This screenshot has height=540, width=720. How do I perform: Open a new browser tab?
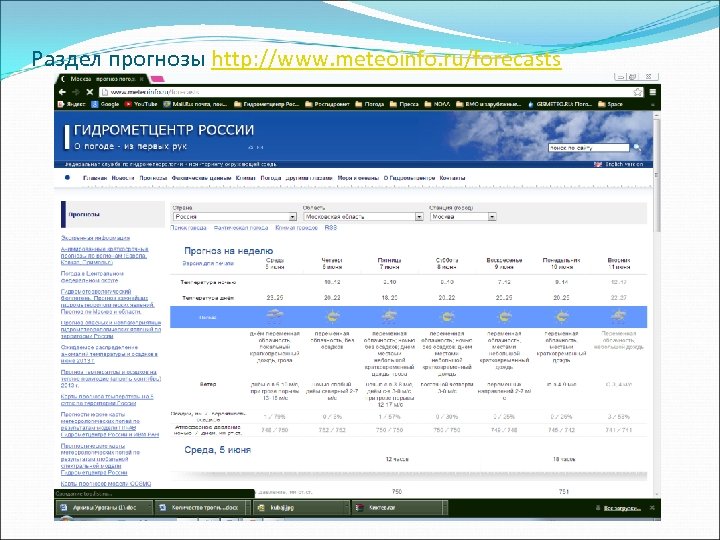(x=157, y=79)
